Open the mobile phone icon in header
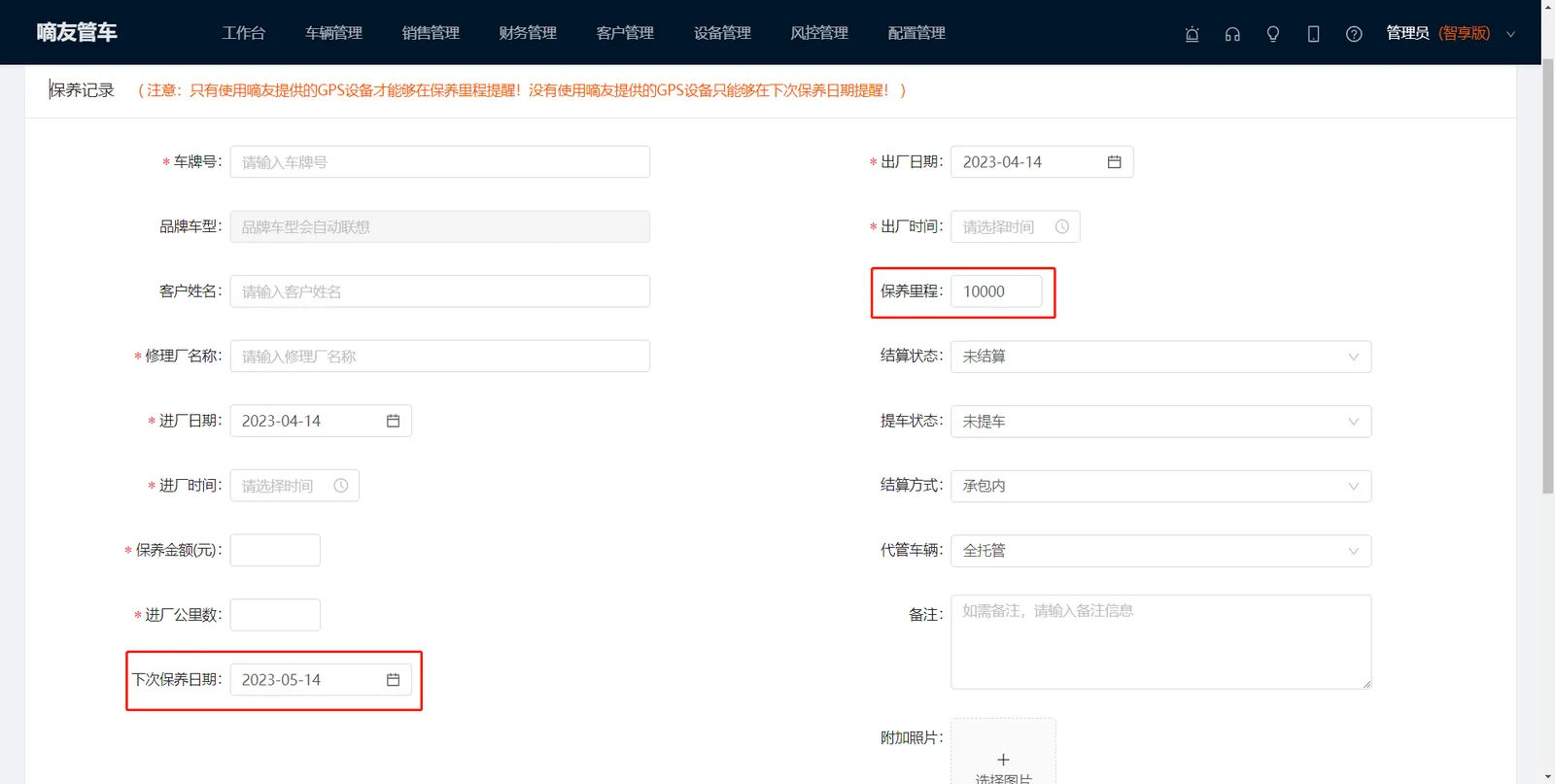Screen dimensions: 1555x784 coord(1313,34)
